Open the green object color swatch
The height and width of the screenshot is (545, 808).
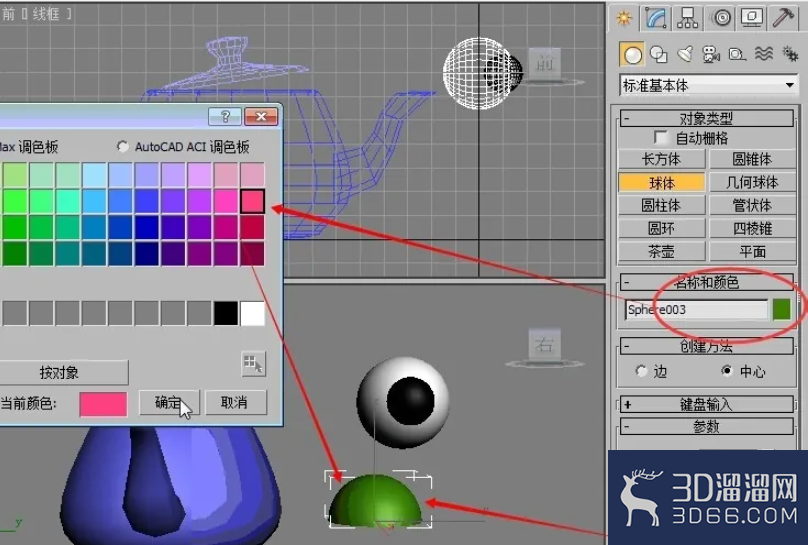[781, 310]
